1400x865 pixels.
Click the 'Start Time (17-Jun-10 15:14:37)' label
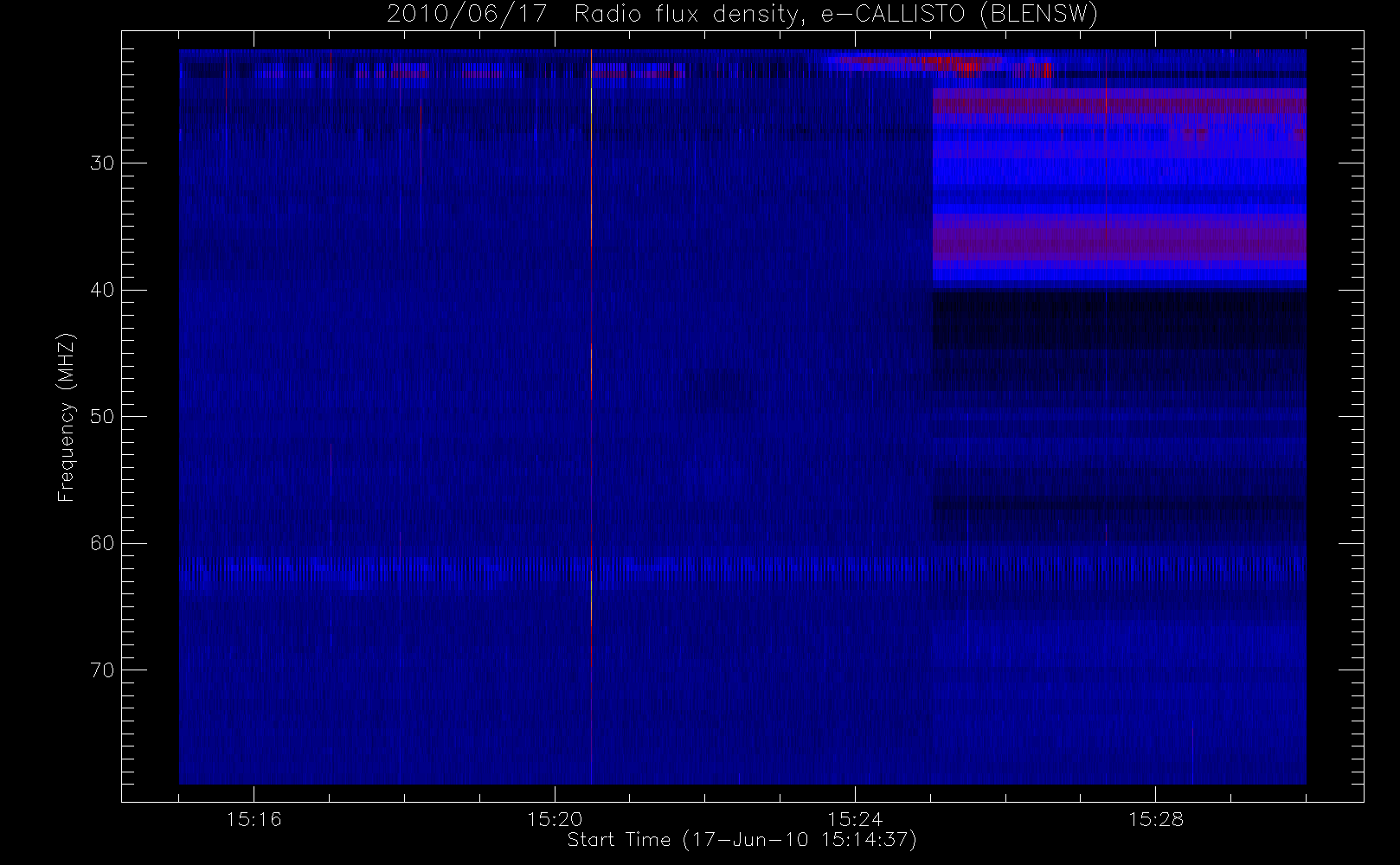[x=742, y=840]
